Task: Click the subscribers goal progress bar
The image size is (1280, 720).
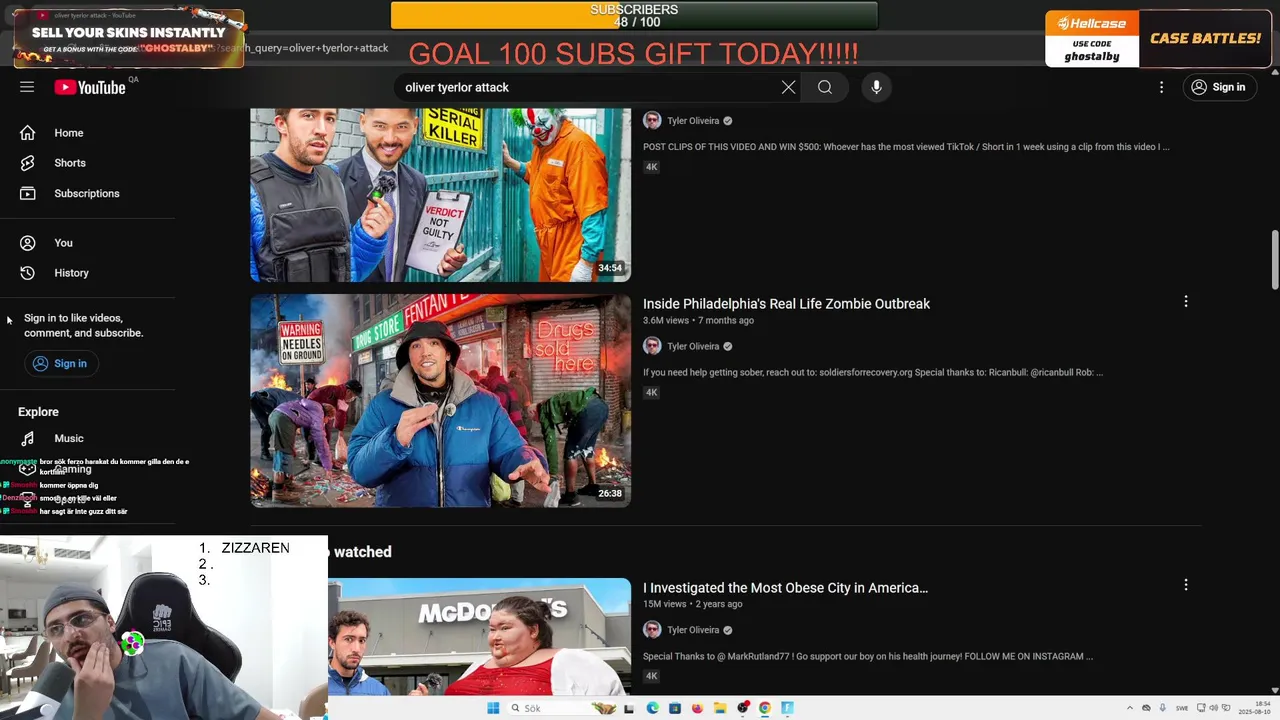Action: pyautogui.click(x=634, y=16)
